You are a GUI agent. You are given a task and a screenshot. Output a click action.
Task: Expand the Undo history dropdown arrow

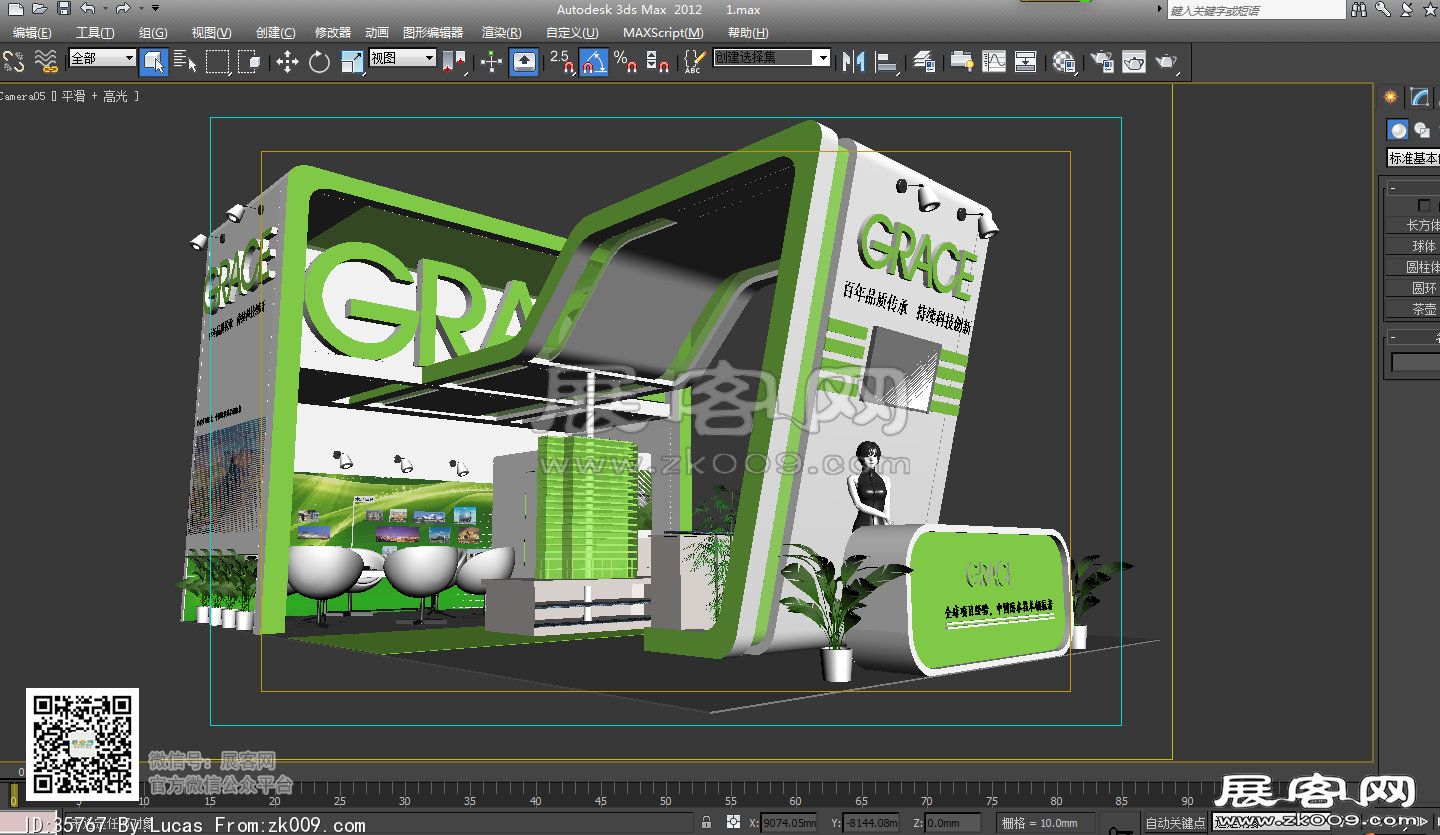coord(104,8)
